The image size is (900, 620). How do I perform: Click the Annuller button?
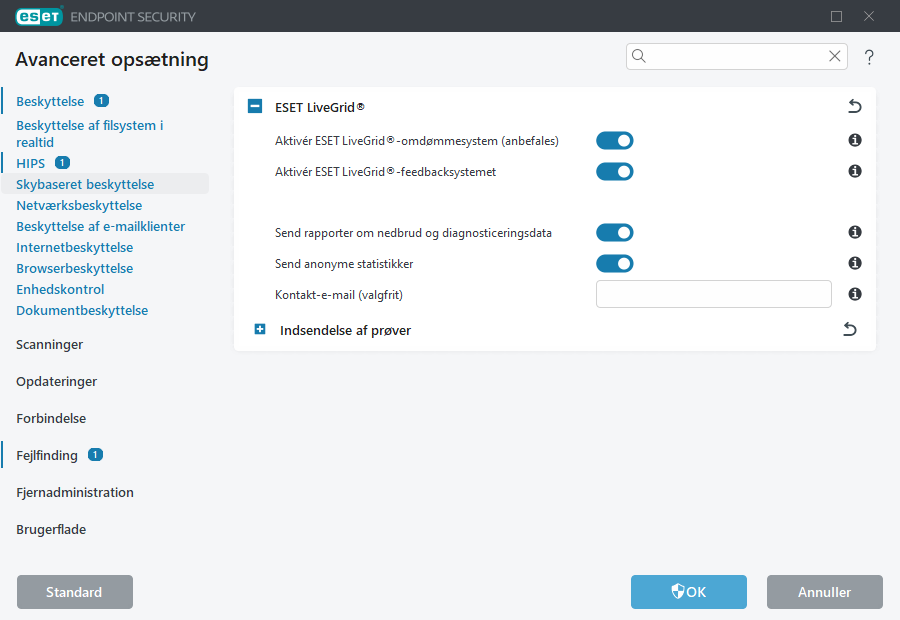point(824,592)
